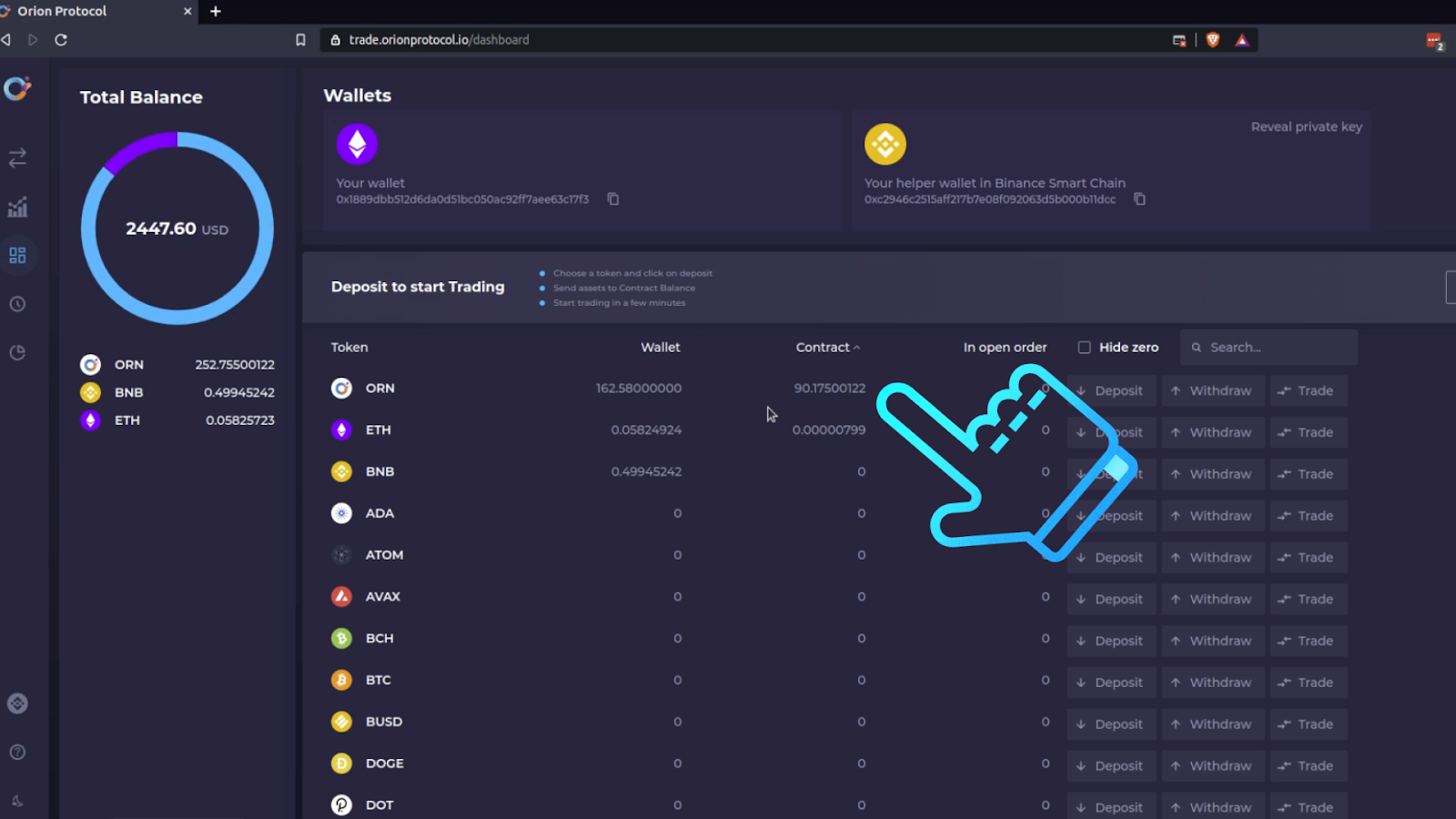Image resolution: width=1456 pixels, height=819 pixels.
Task: Click the BCH token icon
Action: (341, 639)
